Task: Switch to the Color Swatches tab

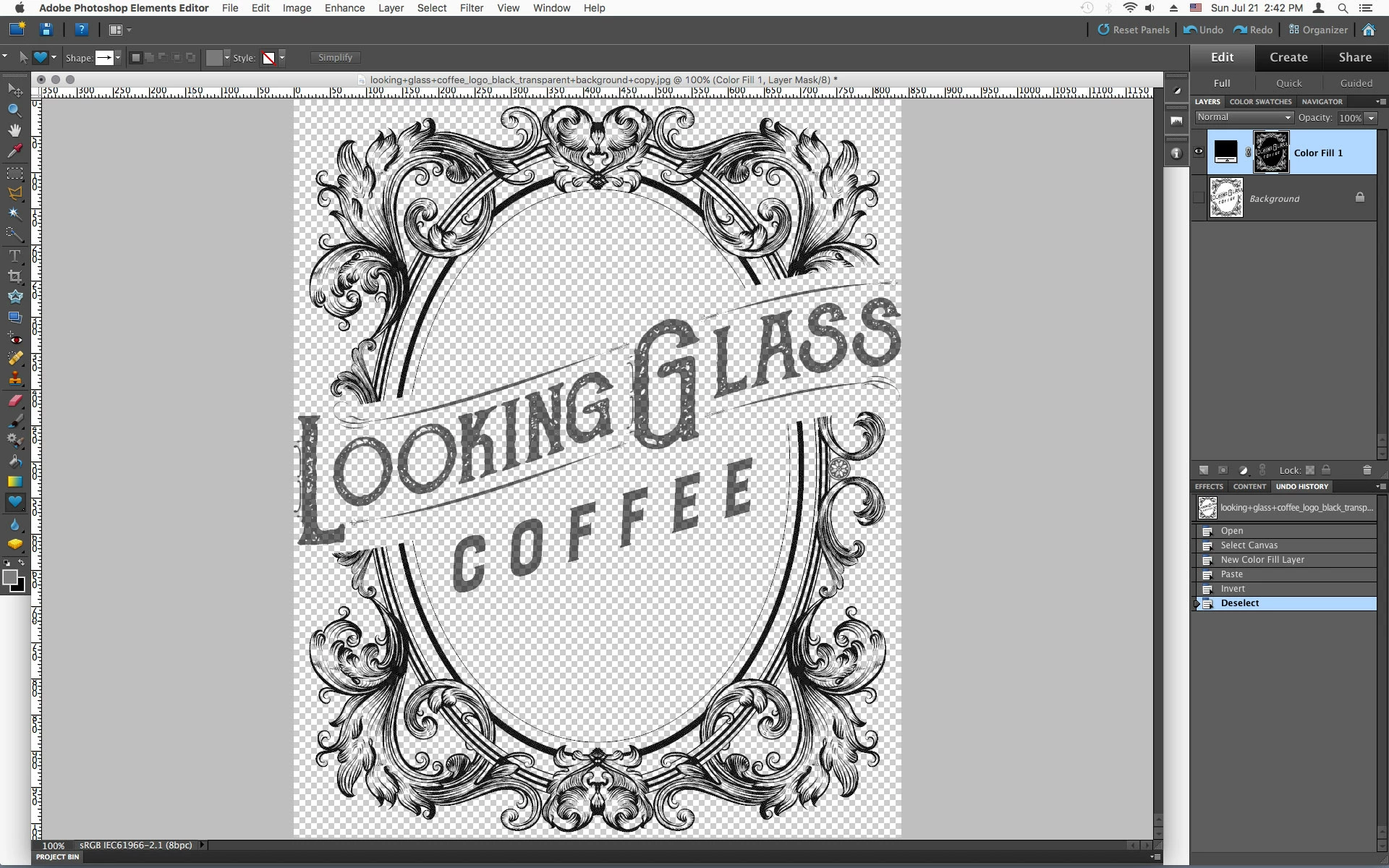Action: click(x=1260, y=102)
